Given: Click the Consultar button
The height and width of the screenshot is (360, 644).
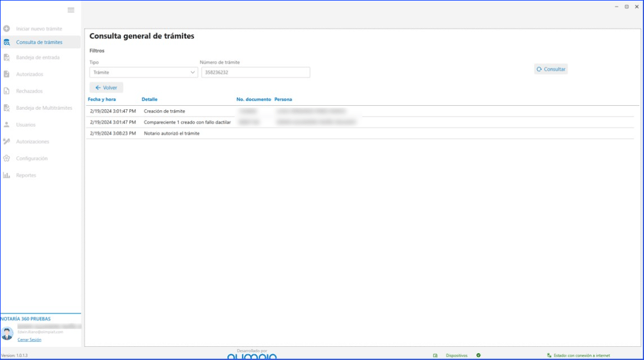Looking at the screenshot, I should (551, 69).
